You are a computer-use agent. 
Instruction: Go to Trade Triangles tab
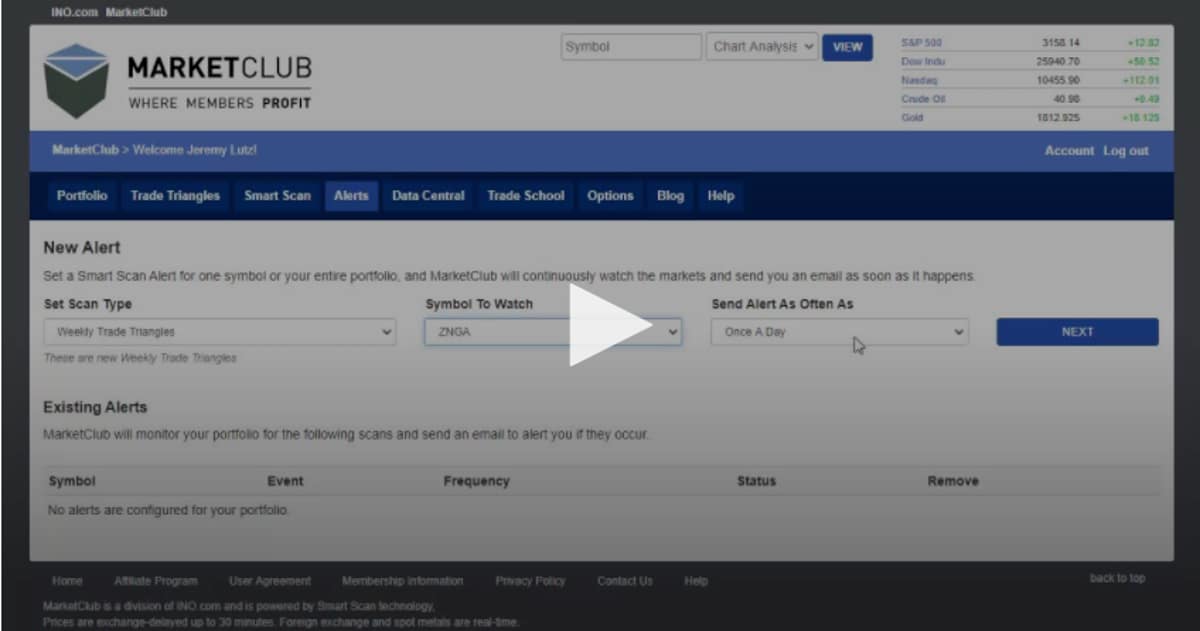(175, 196)
